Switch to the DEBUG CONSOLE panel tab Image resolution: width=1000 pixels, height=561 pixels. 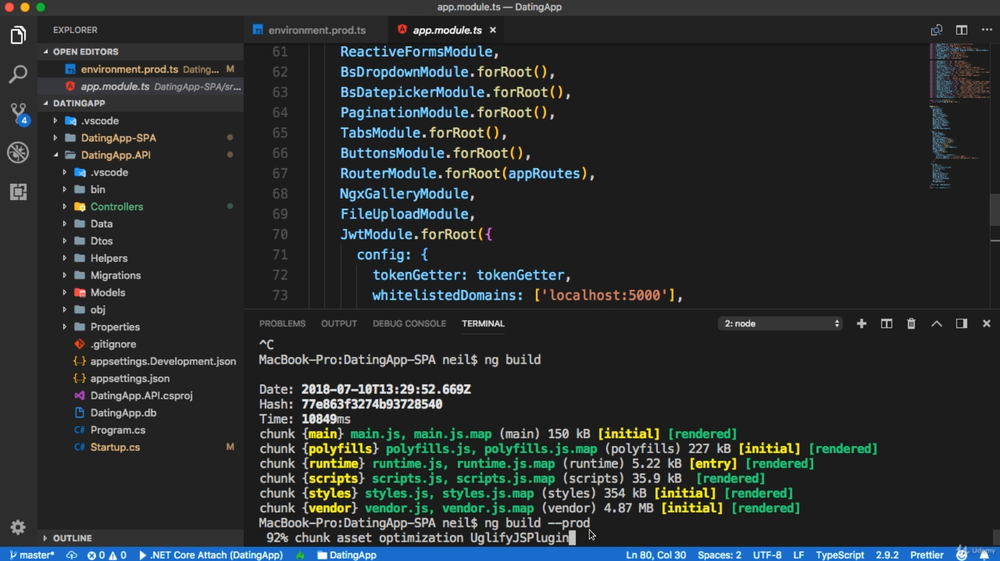point(409,324)
